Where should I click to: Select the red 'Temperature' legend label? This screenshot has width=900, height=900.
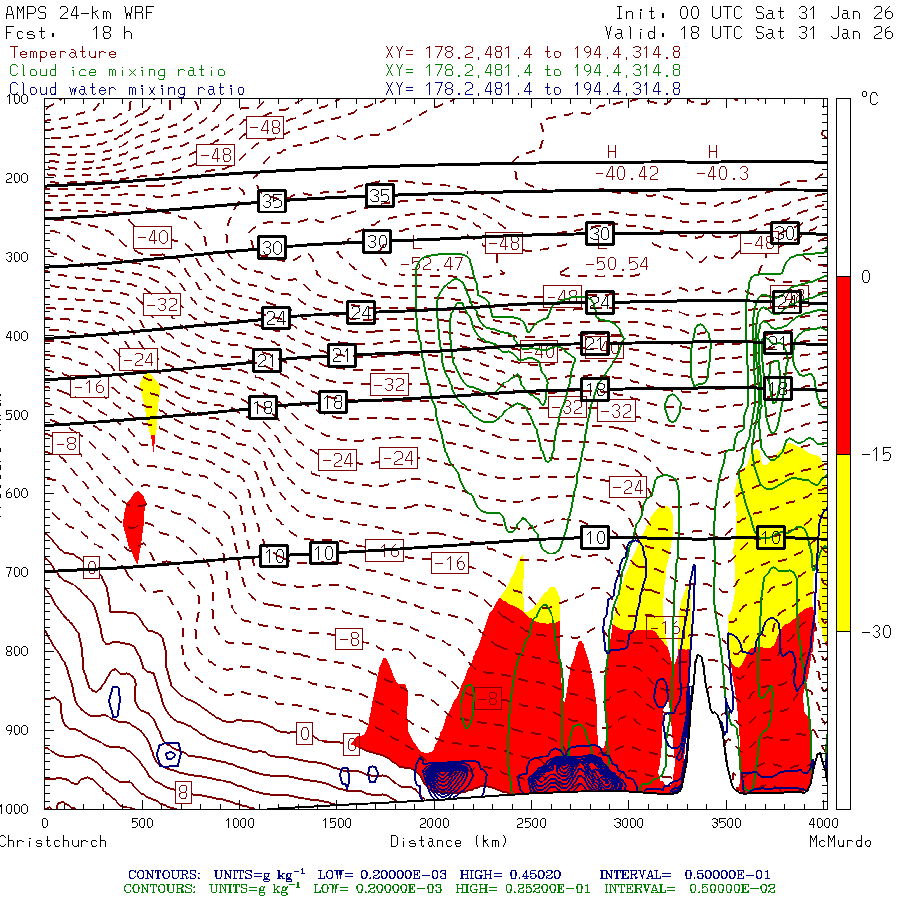point(63,53)
